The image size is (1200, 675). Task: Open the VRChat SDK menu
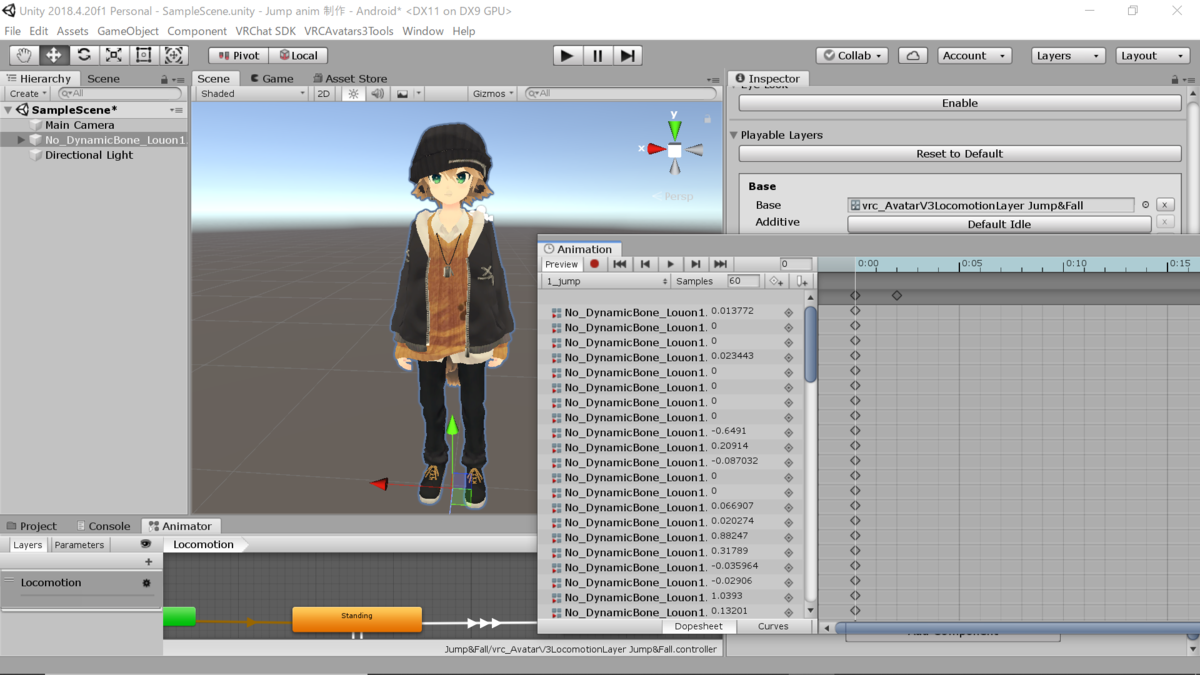[x=265, y=31]
